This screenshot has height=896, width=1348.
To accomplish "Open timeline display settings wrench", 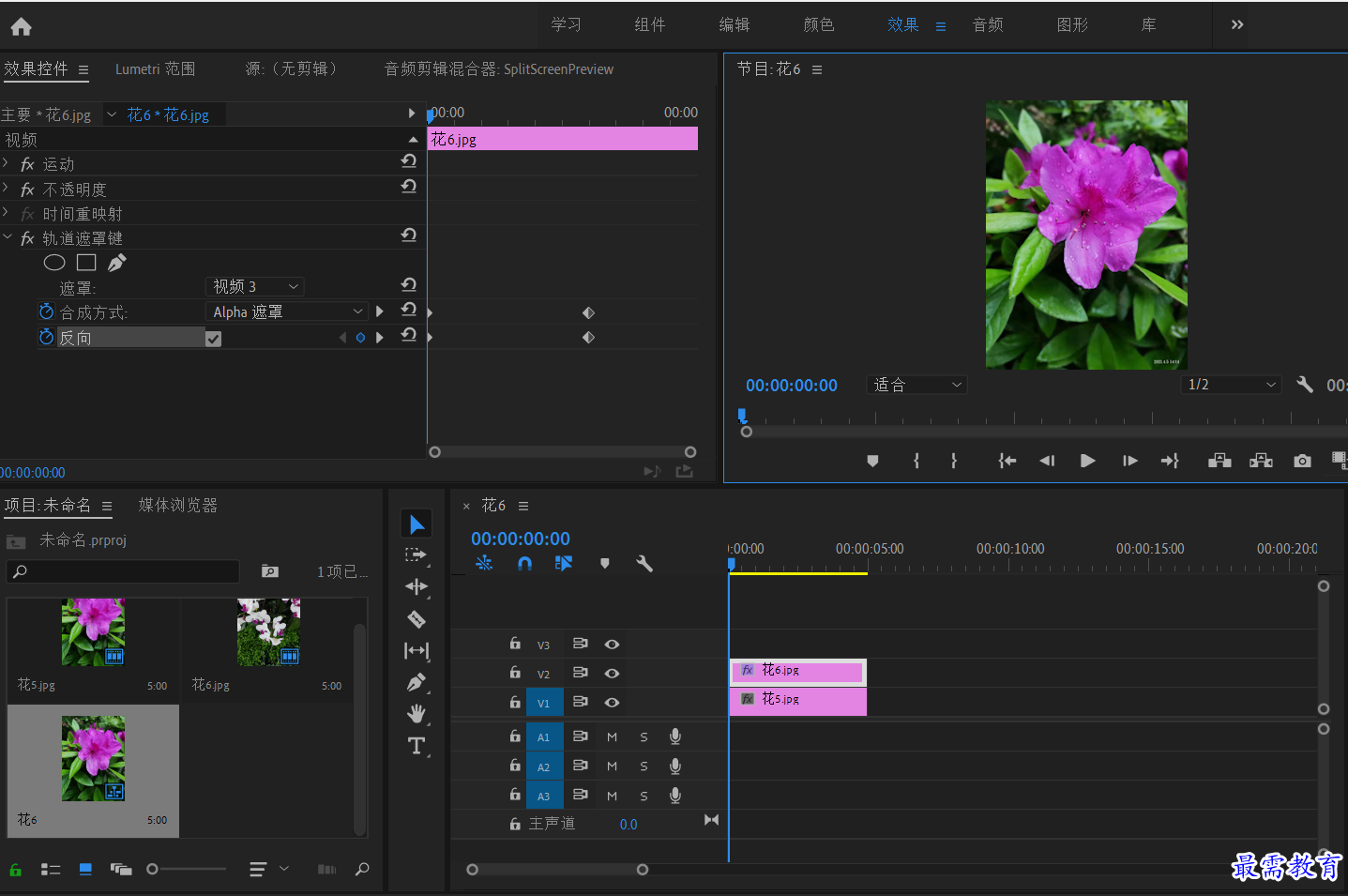I will (644, 564).
